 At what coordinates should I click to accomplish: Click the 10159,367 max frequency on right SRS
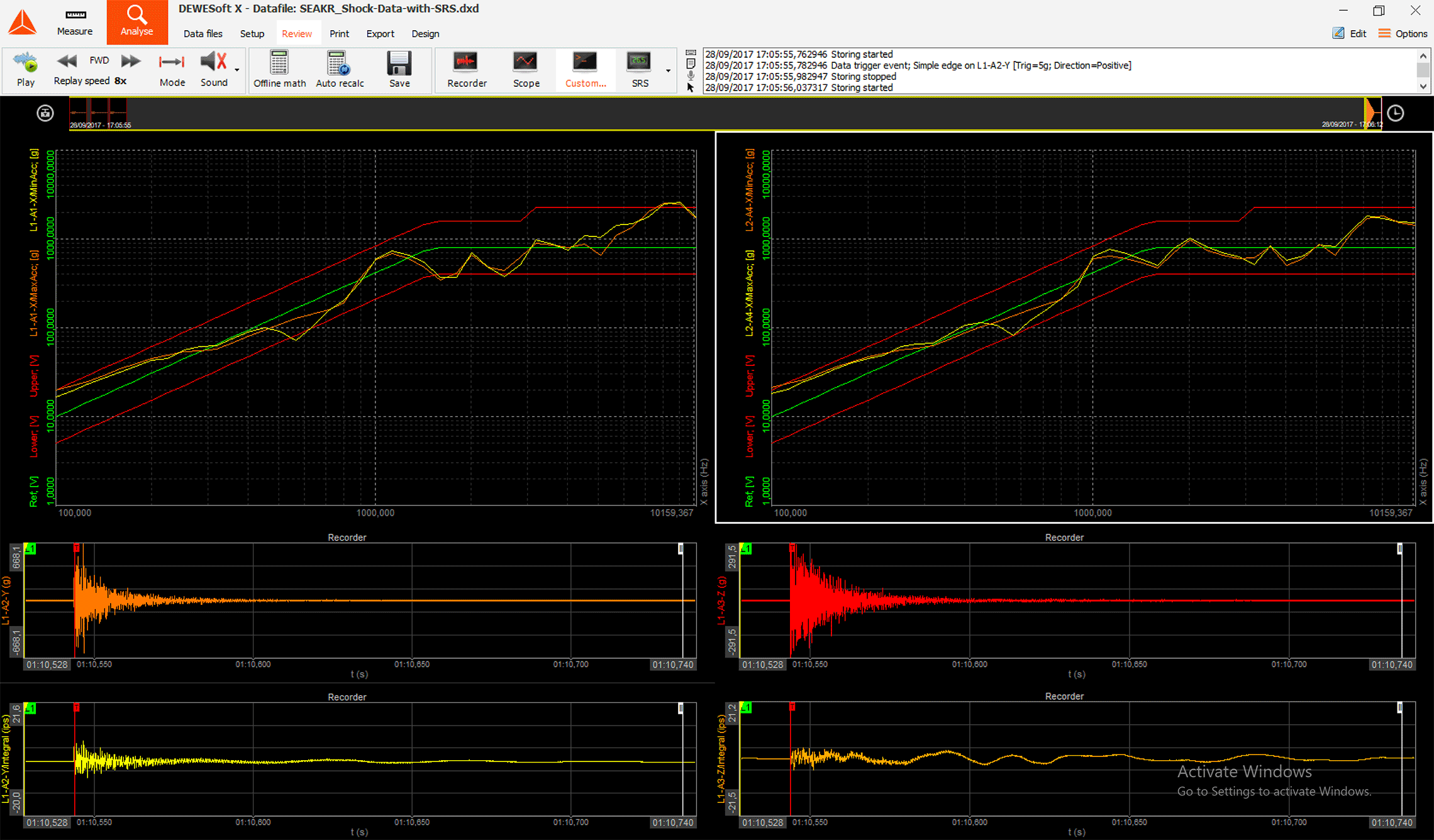tap(1391, 513)
